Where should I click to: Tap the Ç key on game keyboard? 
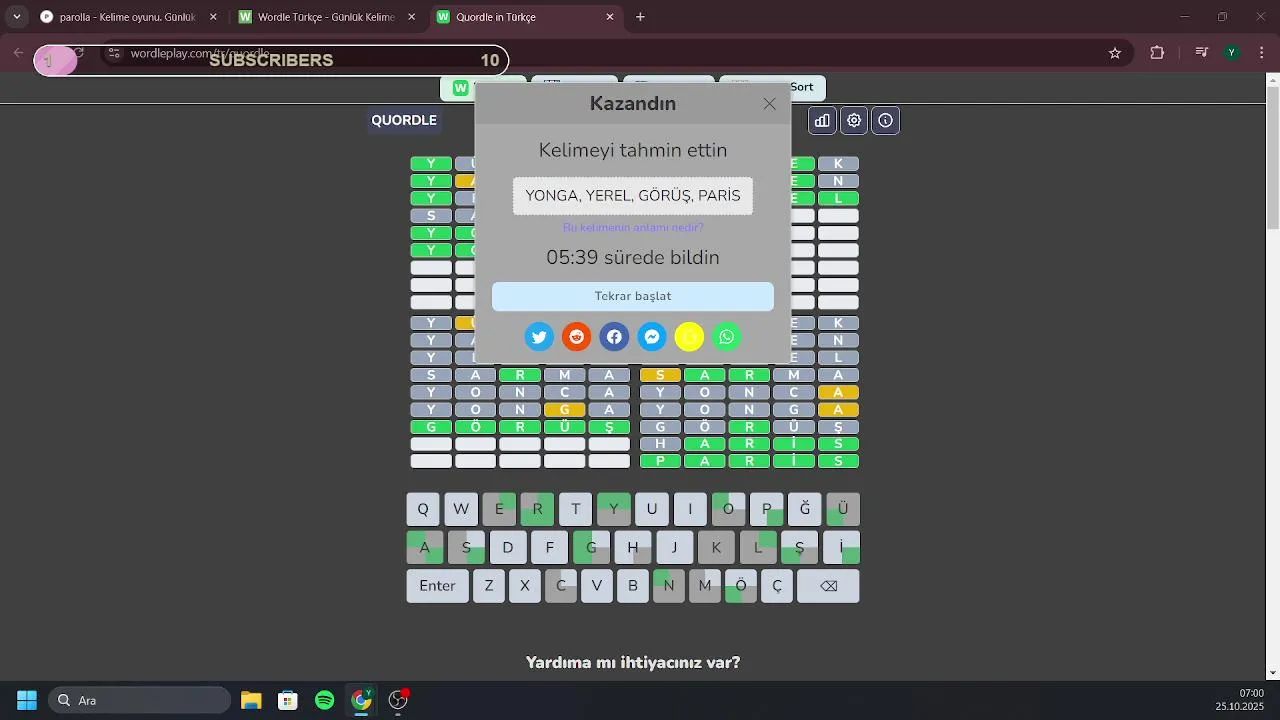click(x=777, y=586)
